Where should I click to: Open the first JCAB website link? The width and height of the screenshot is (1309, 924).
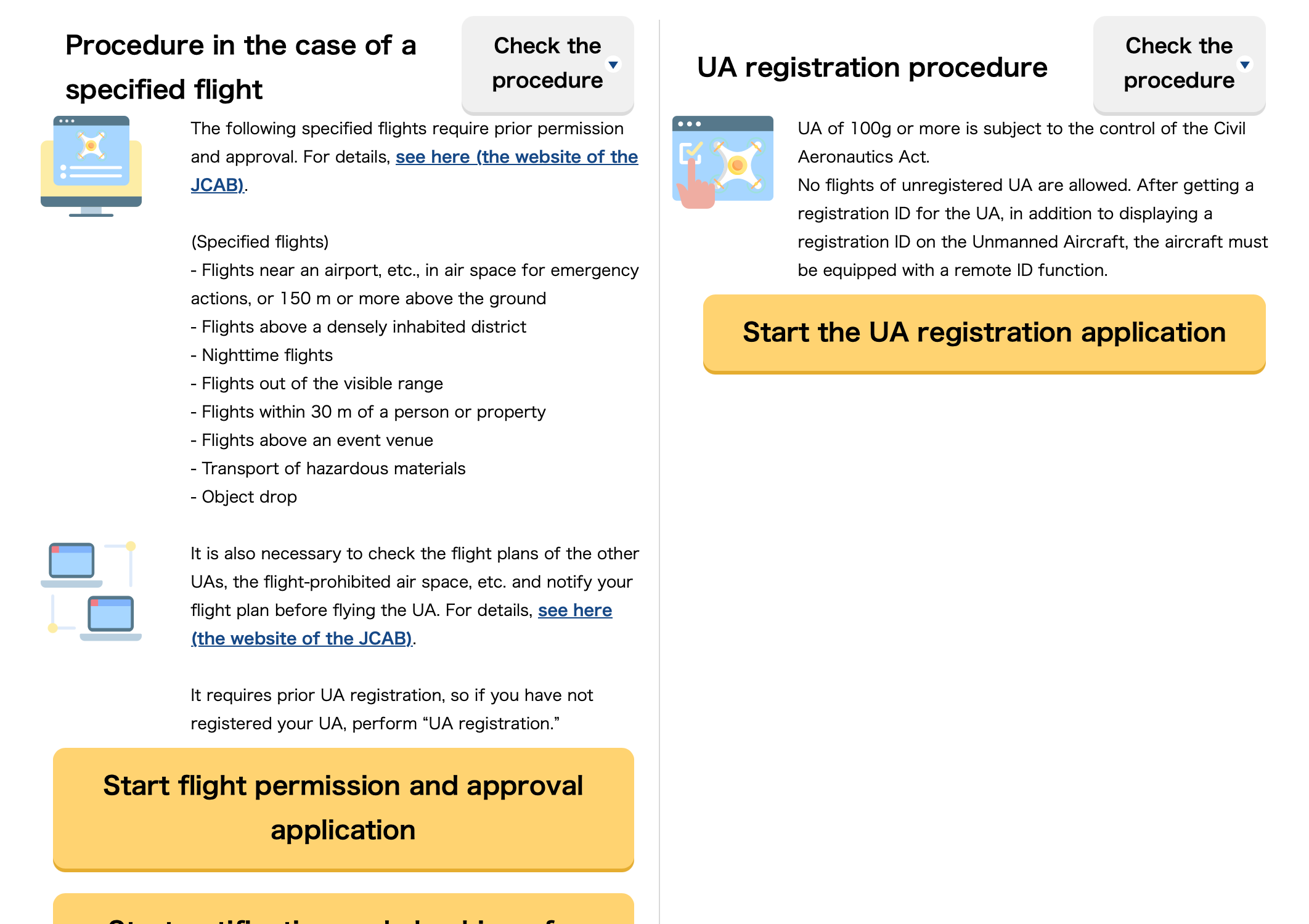coord(516,157)
